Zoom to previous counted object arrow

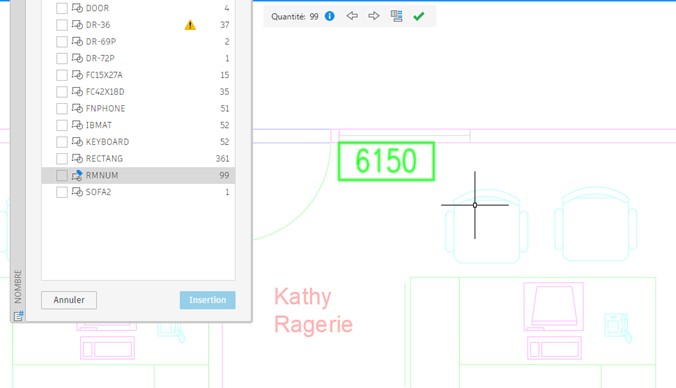pyautogui.click(x=352, y=16)
